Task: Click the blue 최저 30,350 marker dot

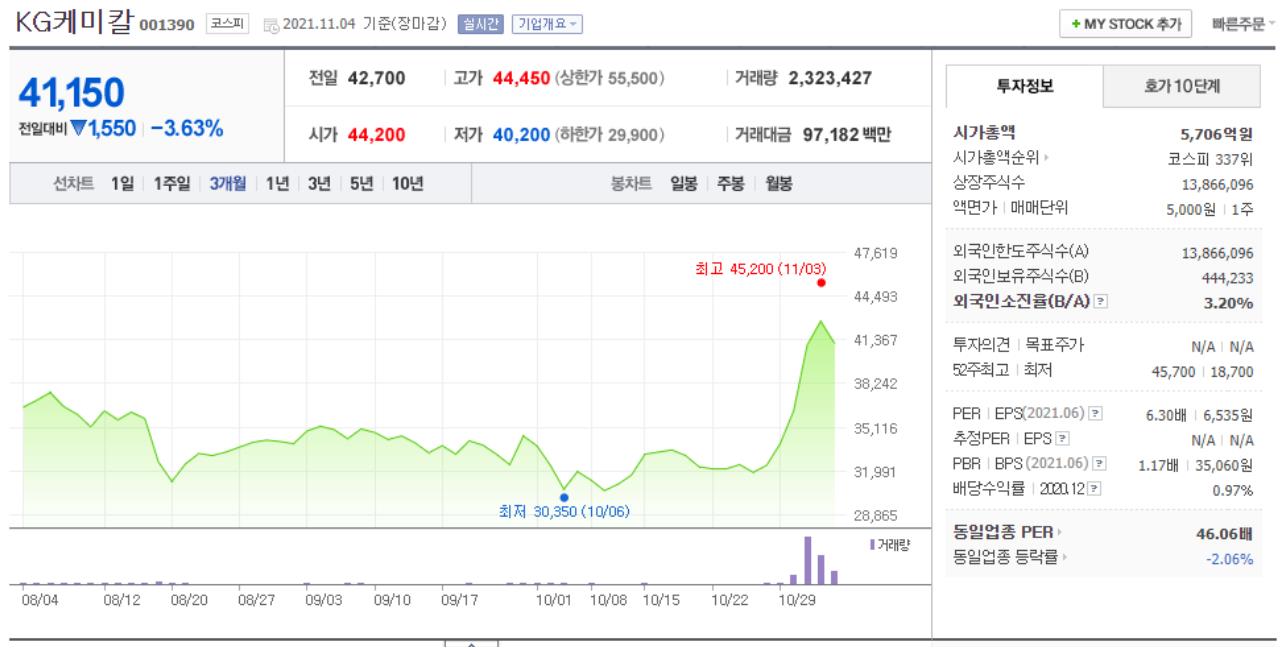Action: (x=564, y=497)
